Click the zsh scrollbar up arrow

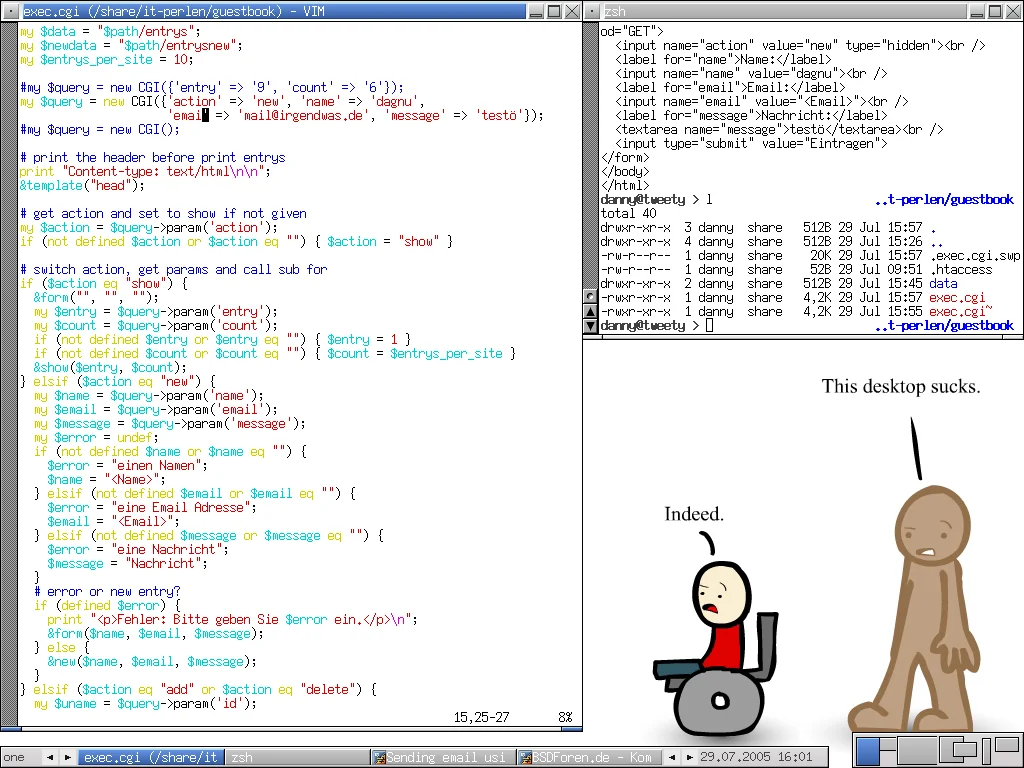coord(590,312)
